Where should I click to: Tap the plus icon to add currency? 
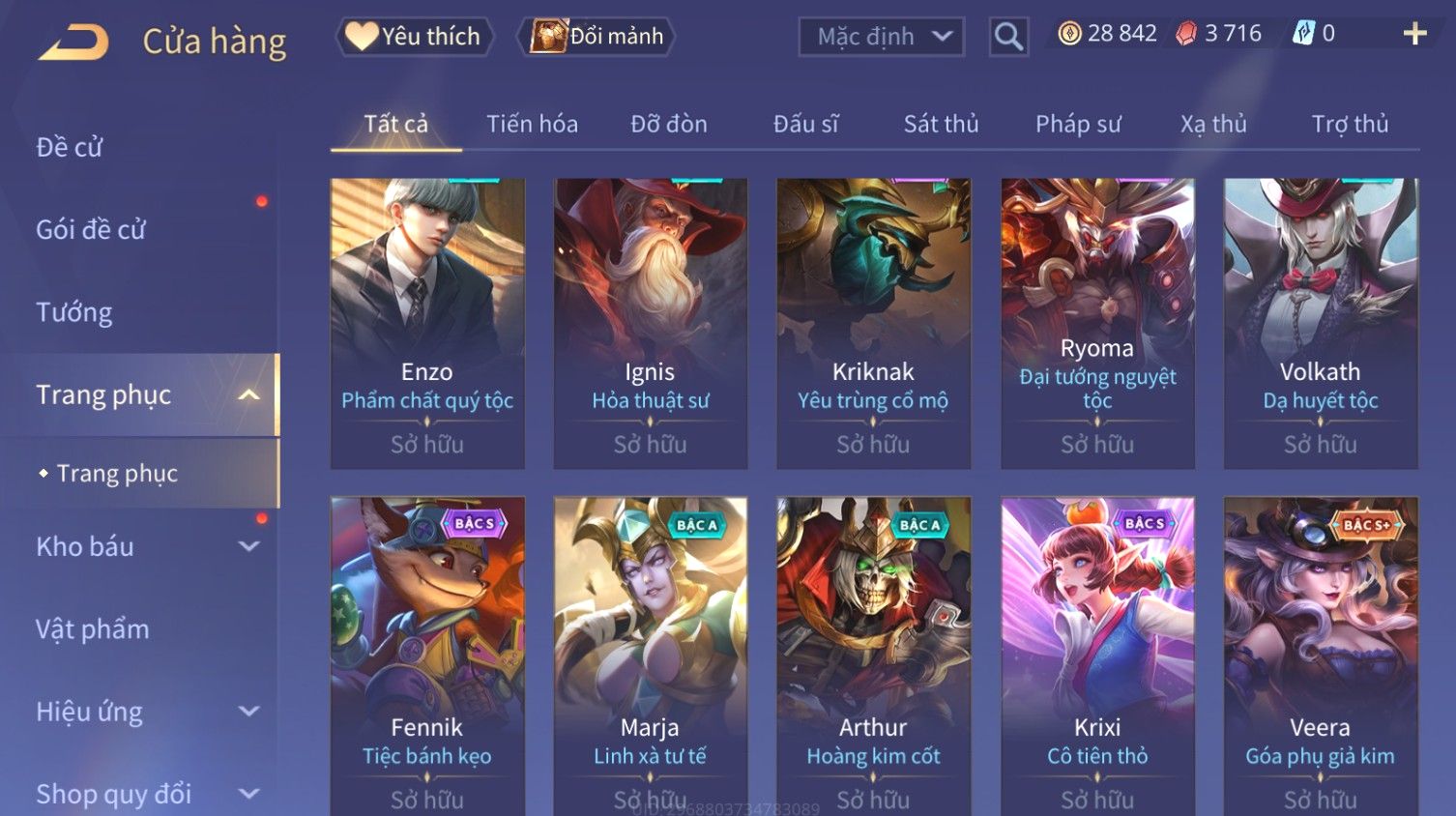click(1414, 34)
